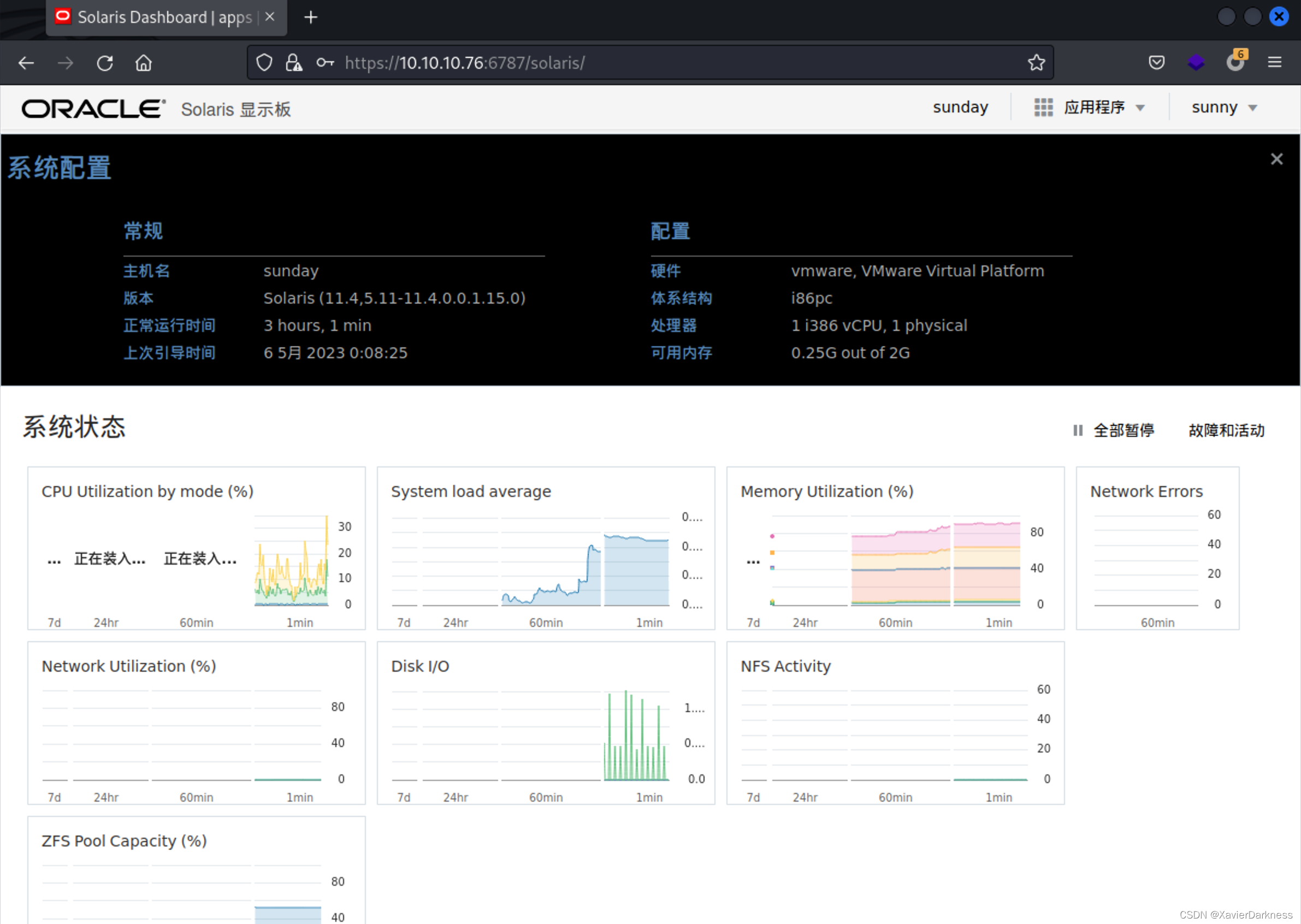
Task: Open 故障和活动 link
Action: click(1227, 431)
